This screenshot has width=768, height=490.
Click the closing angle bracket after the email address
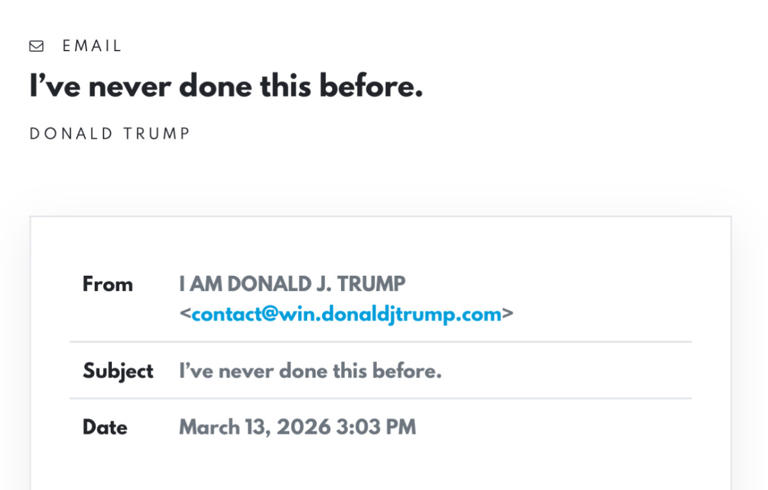508,314
